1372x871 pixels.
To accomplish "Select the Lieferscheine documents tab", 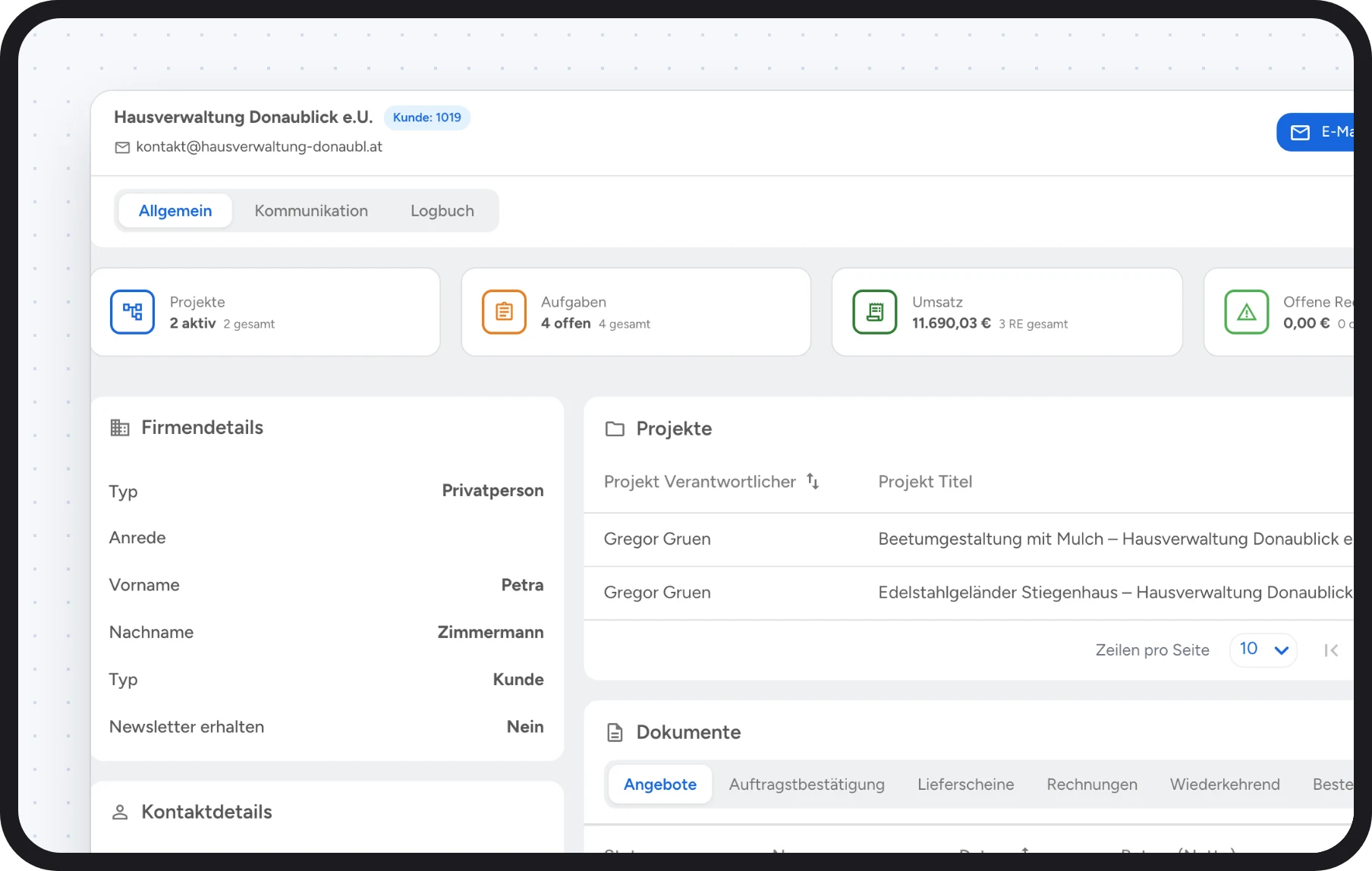I will 965,785.
